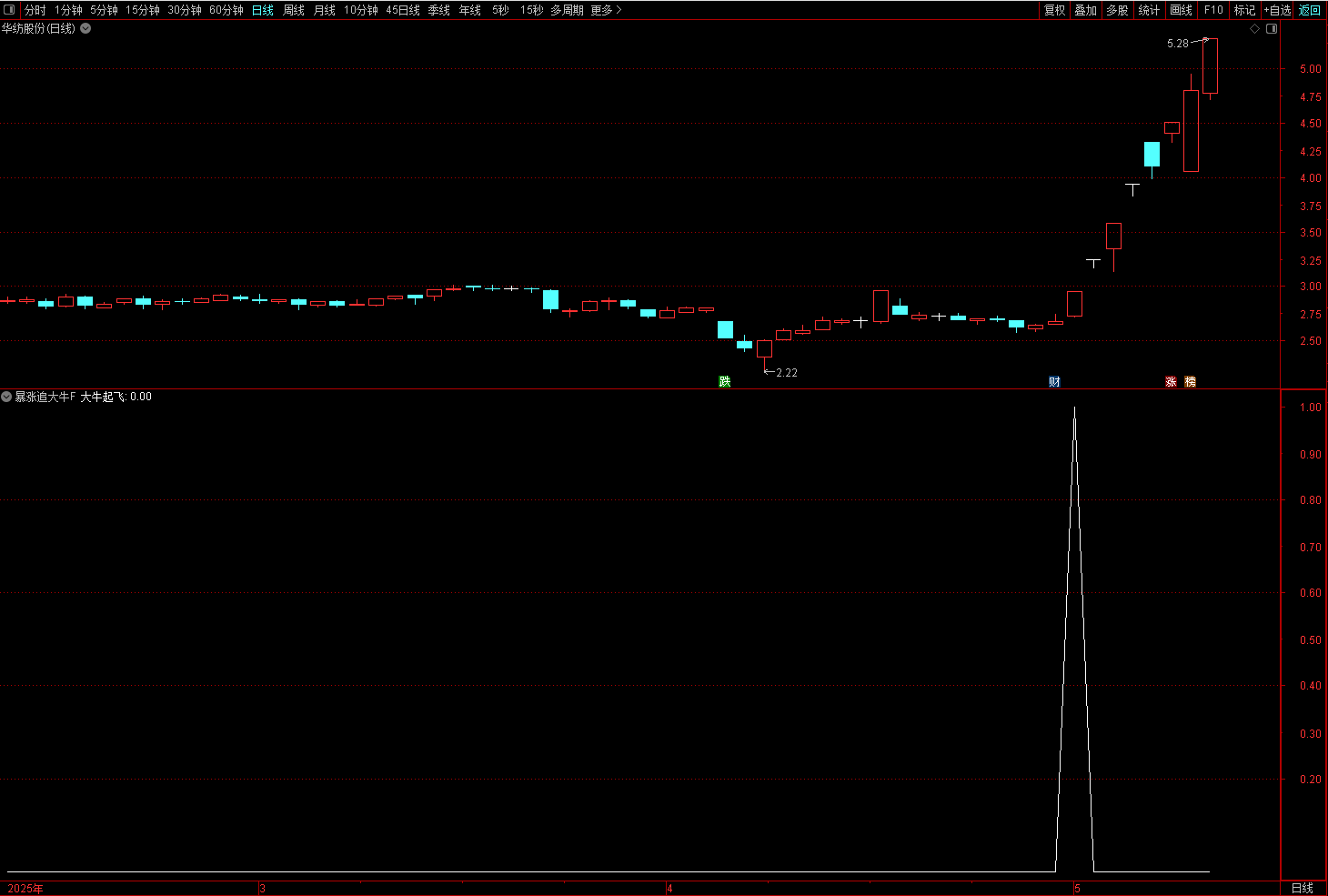Click the month 4 timeline marker

pyautogui.click(x=669, y=889)
